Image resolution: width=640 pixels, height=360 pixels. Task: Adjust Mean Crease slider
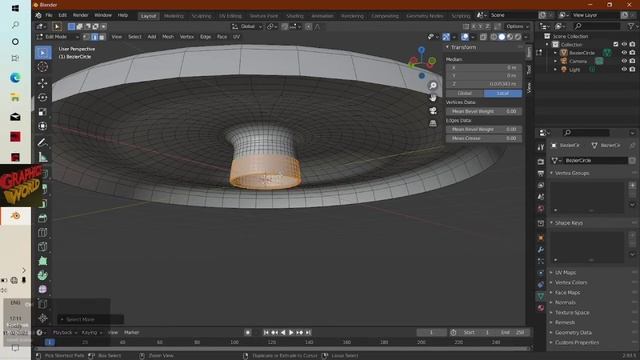pyautogui.click(x=484, y=138)
